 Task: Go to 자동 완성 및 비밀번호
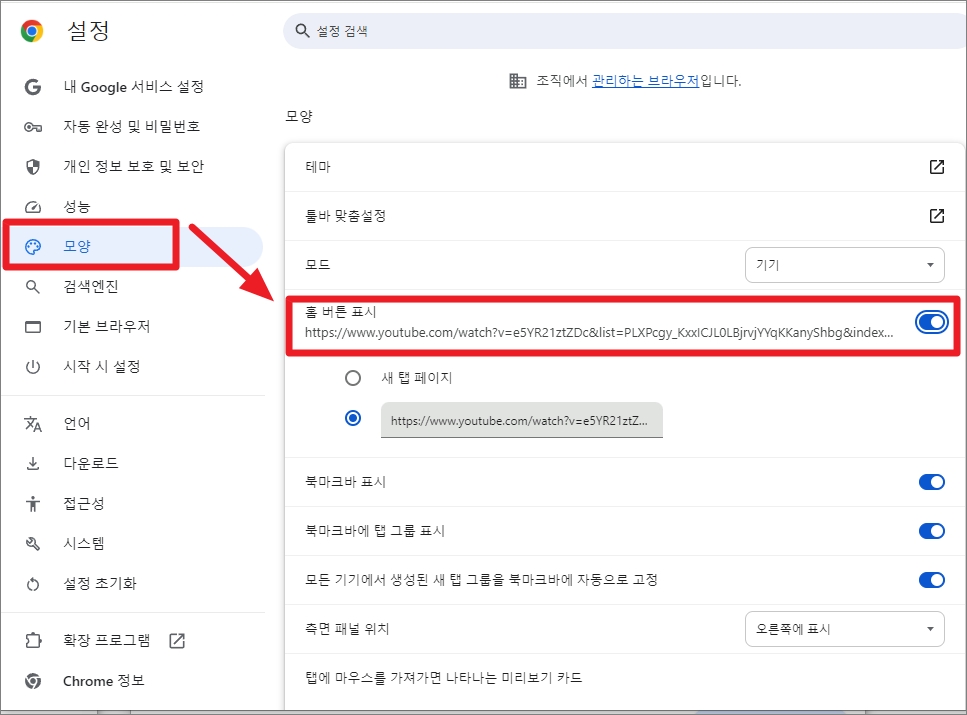133,127
